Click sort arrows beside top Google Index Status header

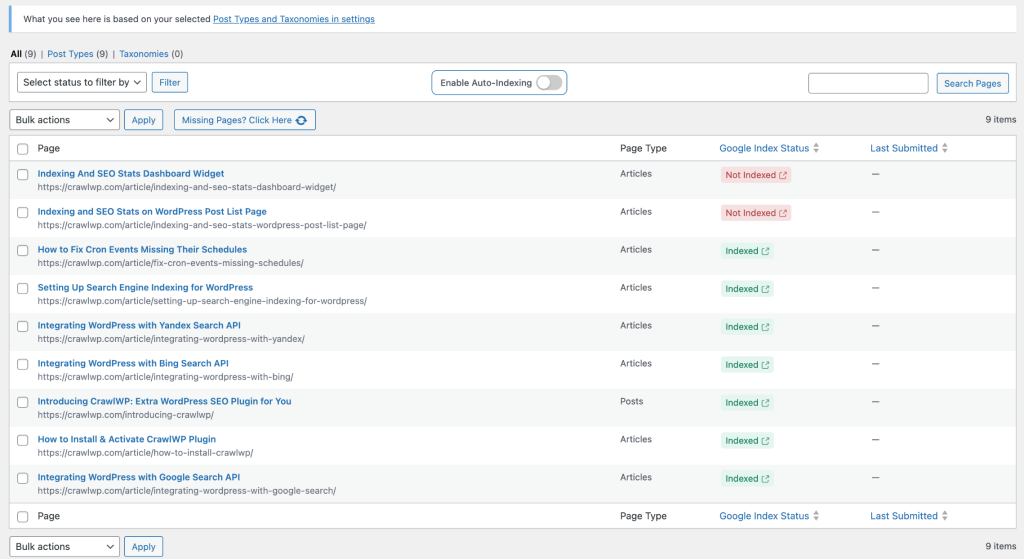pyautogui.click(x=816, y=148)
